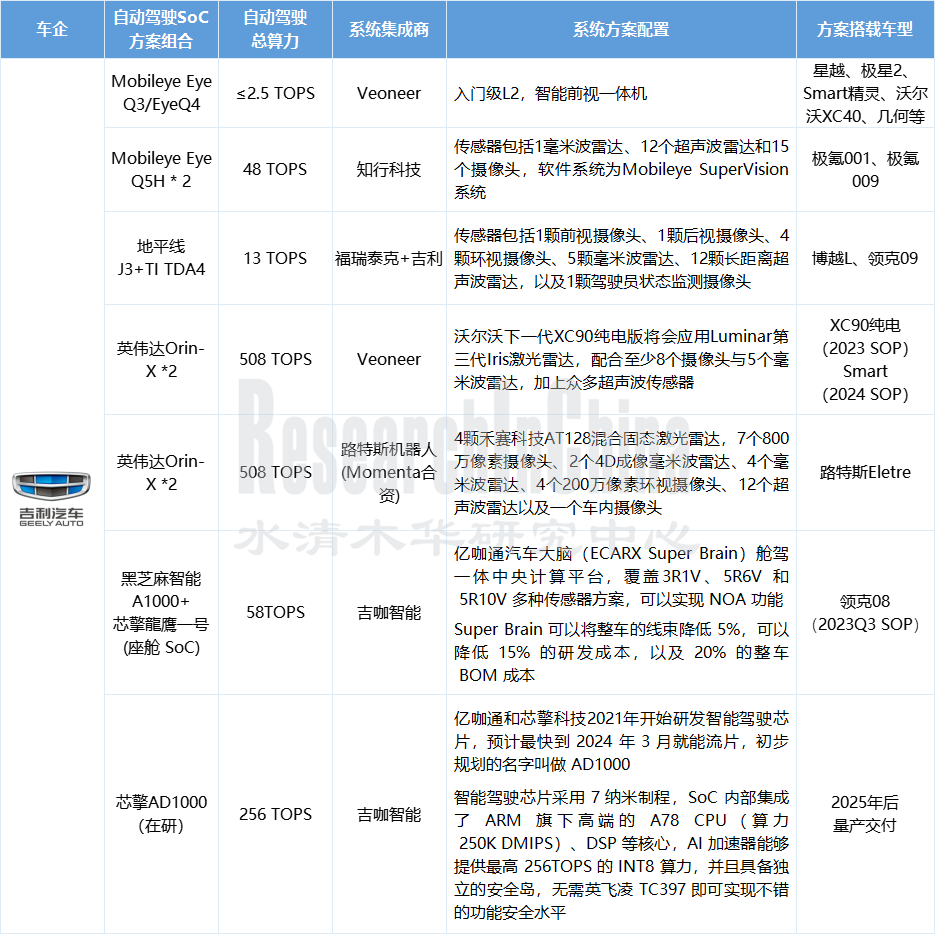Click 吉咖智能 in the 256 TOPS row
The width and height of the screenshot is (935, 934).
389,814
